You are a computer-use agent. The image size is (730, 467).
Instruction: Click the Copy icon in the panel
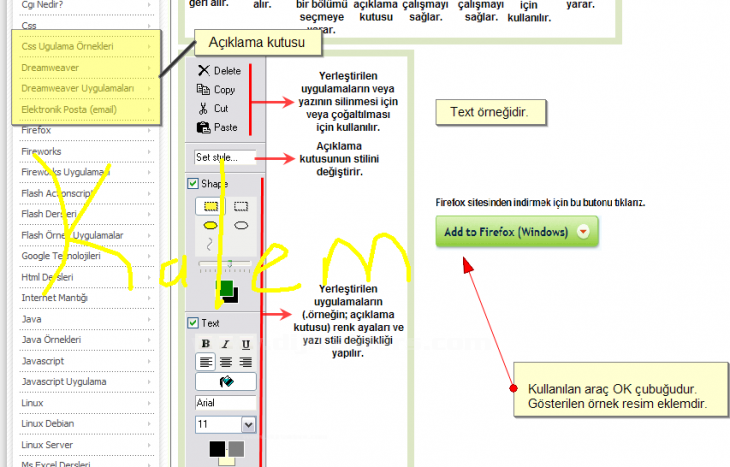click(203, 90)
